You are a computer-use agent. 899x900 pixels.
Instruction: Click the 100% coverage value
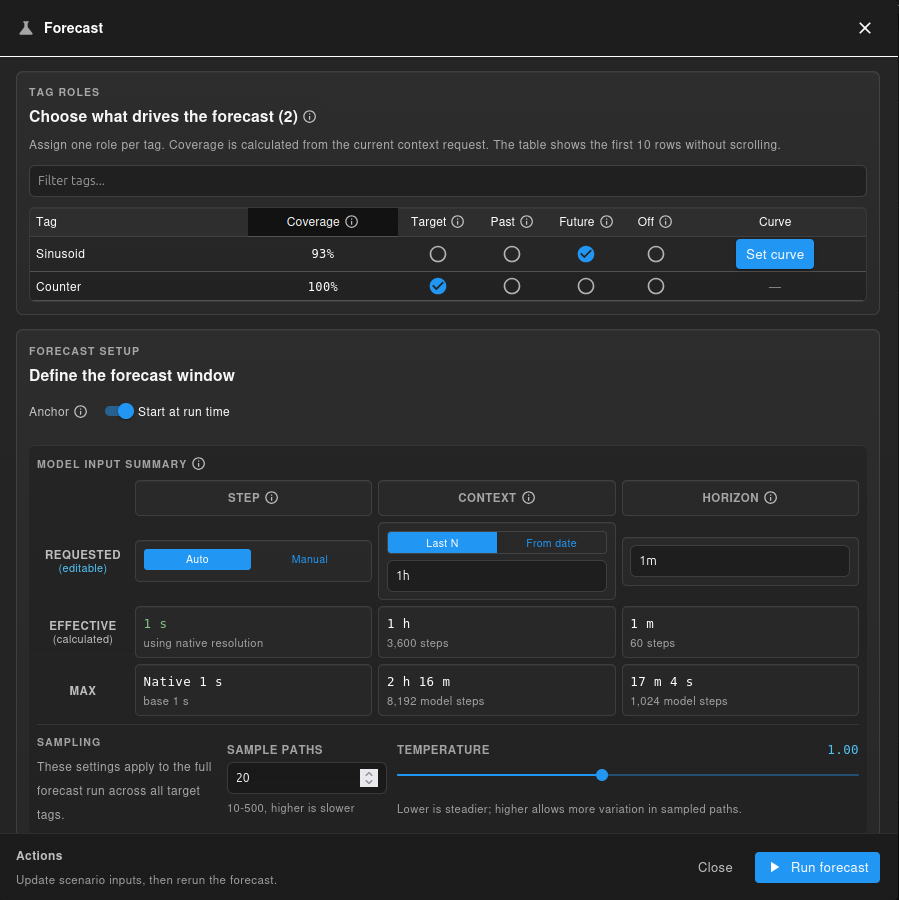coord(323,286)
